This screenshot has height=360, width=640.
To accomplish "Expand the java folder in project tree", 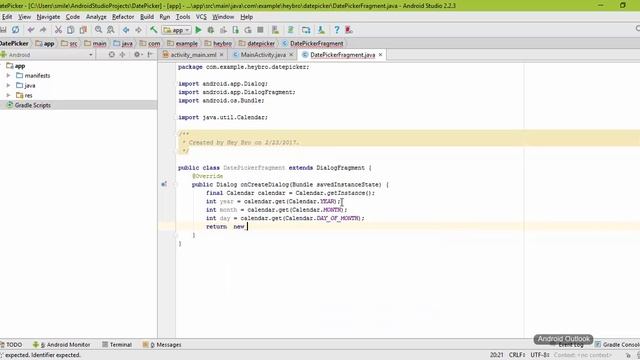I will click(8, 85).
